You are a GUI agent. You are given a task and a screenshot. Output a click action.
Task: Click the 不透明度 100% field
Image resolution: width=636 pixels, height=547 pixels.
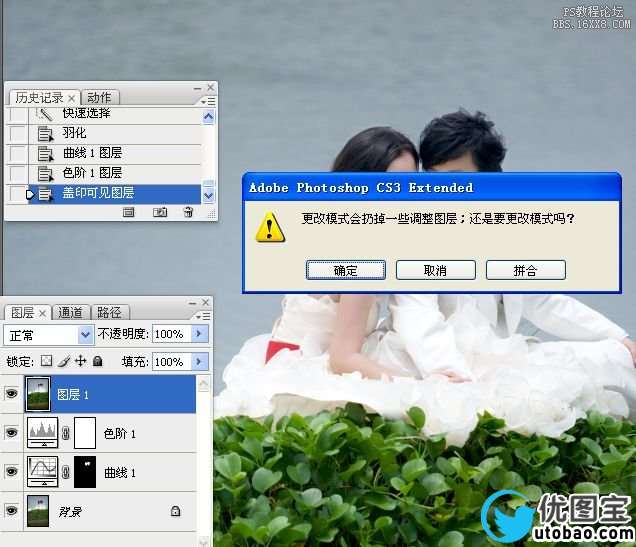tap(172, 334)
